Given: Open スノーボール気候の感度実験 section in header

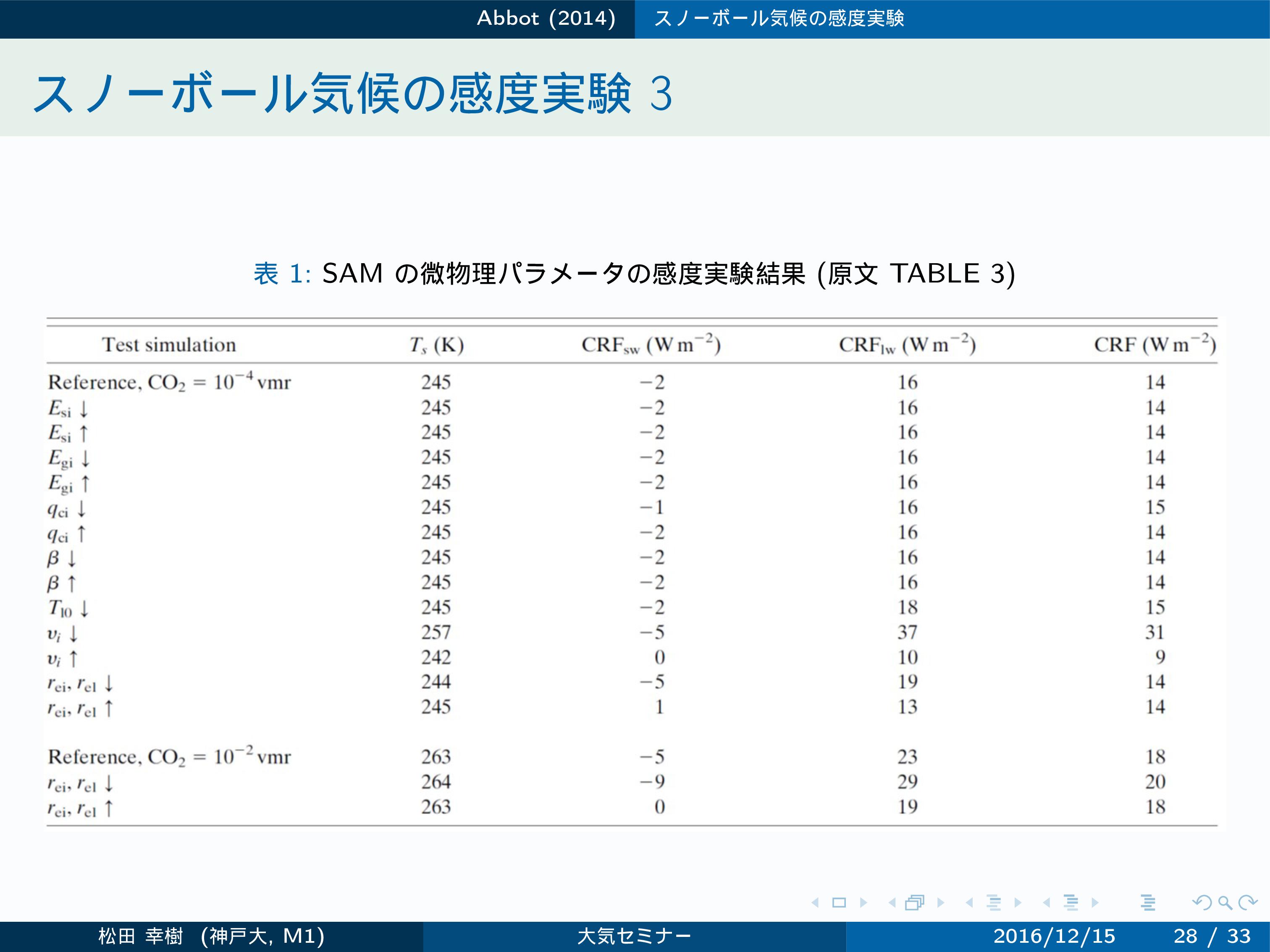Looking at the screenshot, I should tap(779, 18).
